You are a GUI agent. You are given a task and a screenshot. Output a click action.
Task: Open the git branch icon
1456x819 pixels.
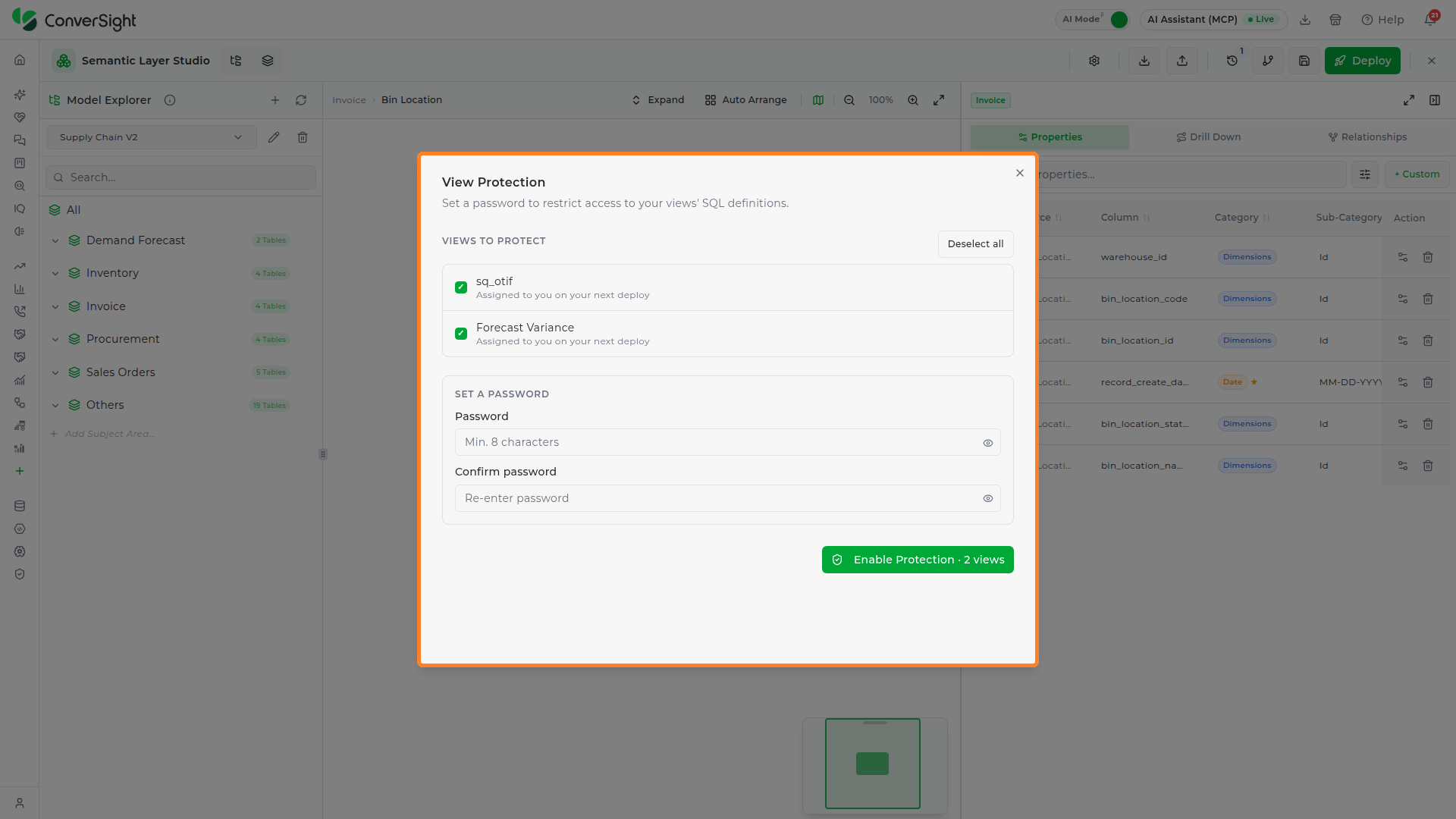tap(1267, 61)
